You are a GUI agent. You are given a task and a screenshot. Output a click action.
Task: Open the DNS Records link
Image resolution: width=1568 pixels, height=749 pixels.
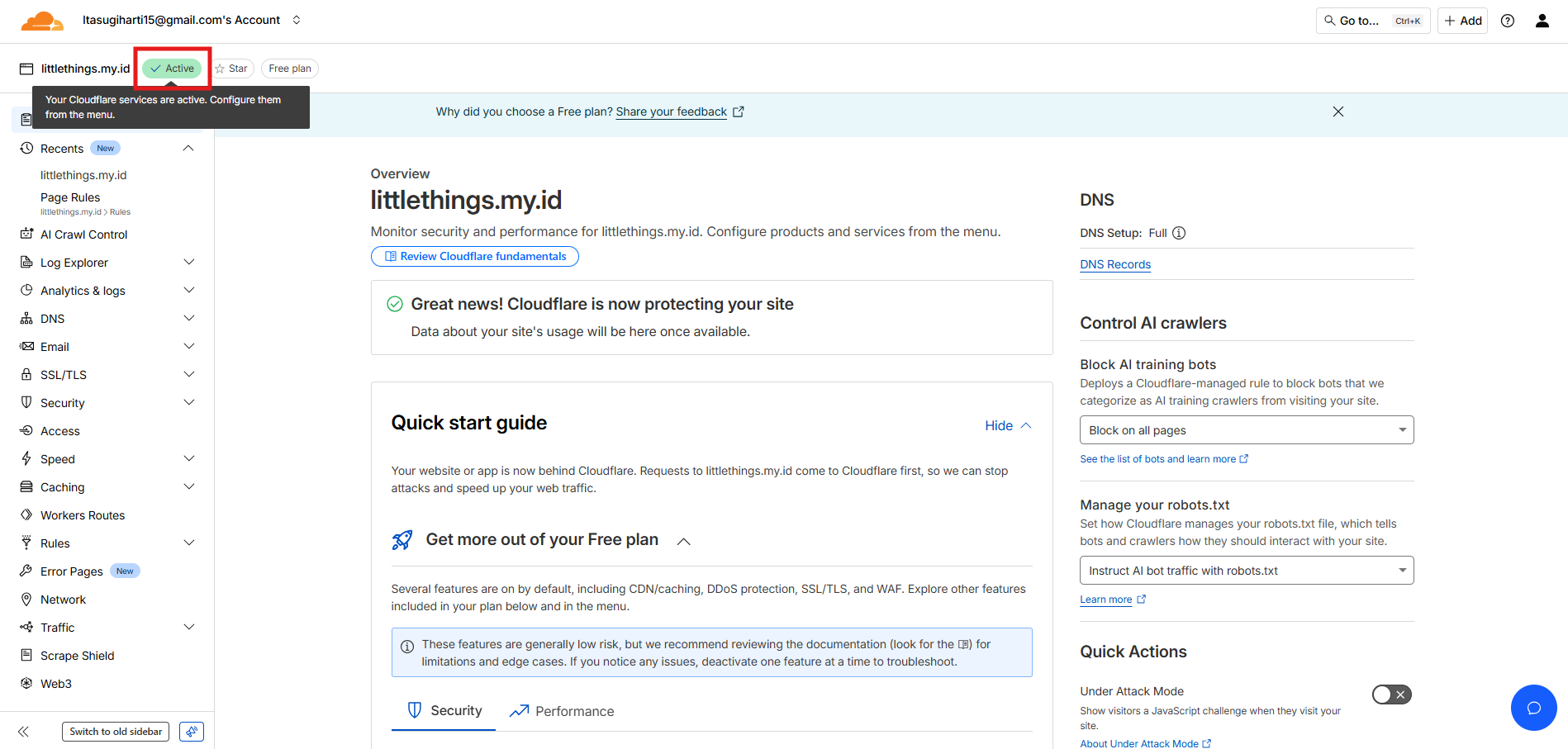(1115, 264)
